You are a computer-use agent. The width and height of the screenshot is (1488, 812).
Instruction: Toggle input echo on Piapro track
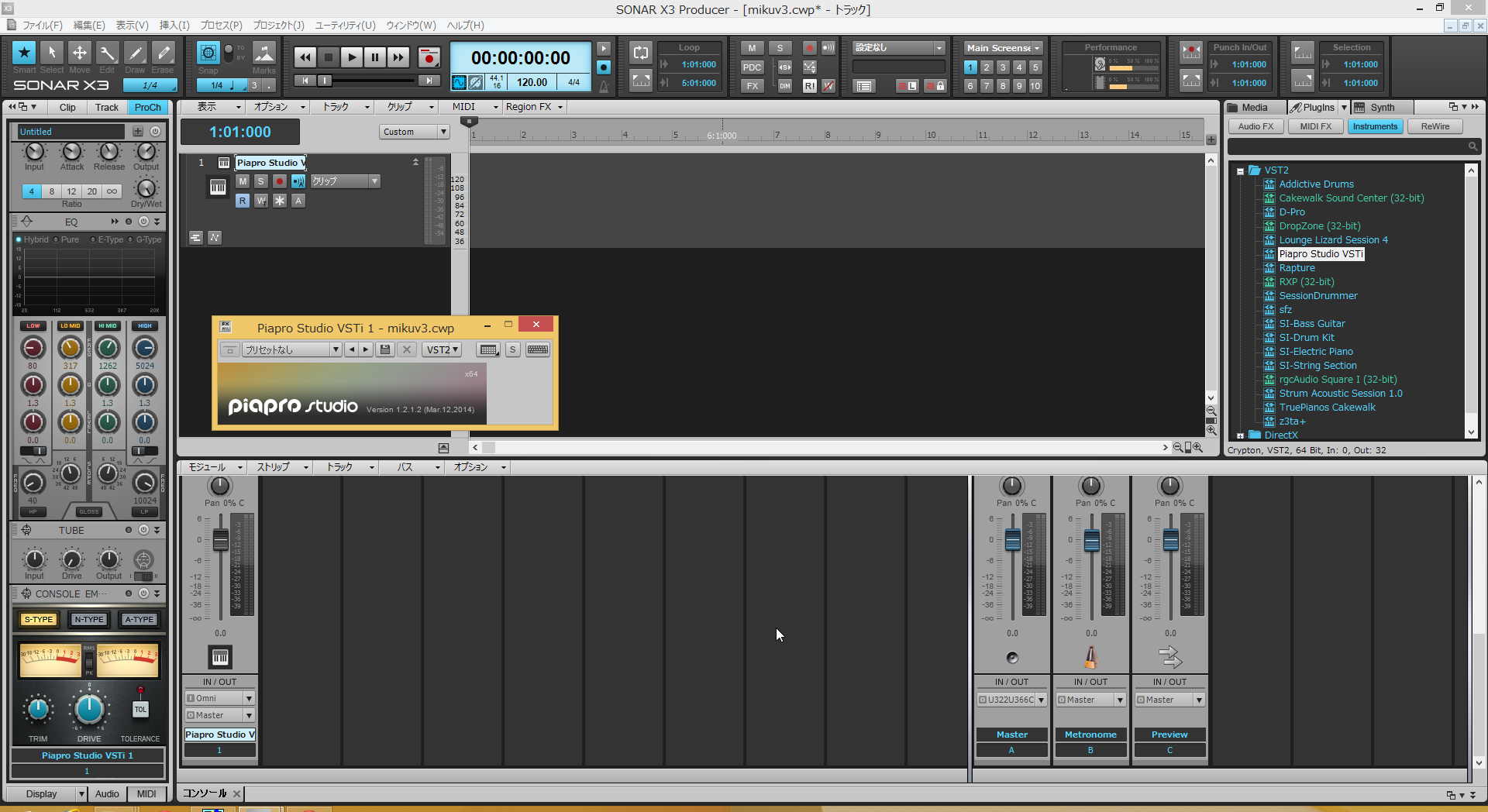[298, 181]
